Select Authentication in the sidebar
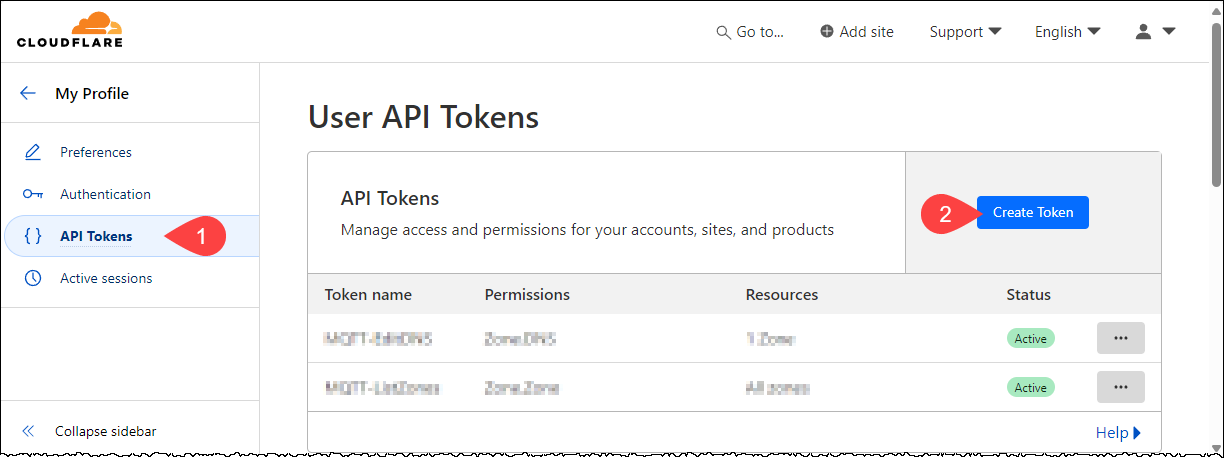The width and height of the screenshot is (1224, 460). [x=105, y=194]
